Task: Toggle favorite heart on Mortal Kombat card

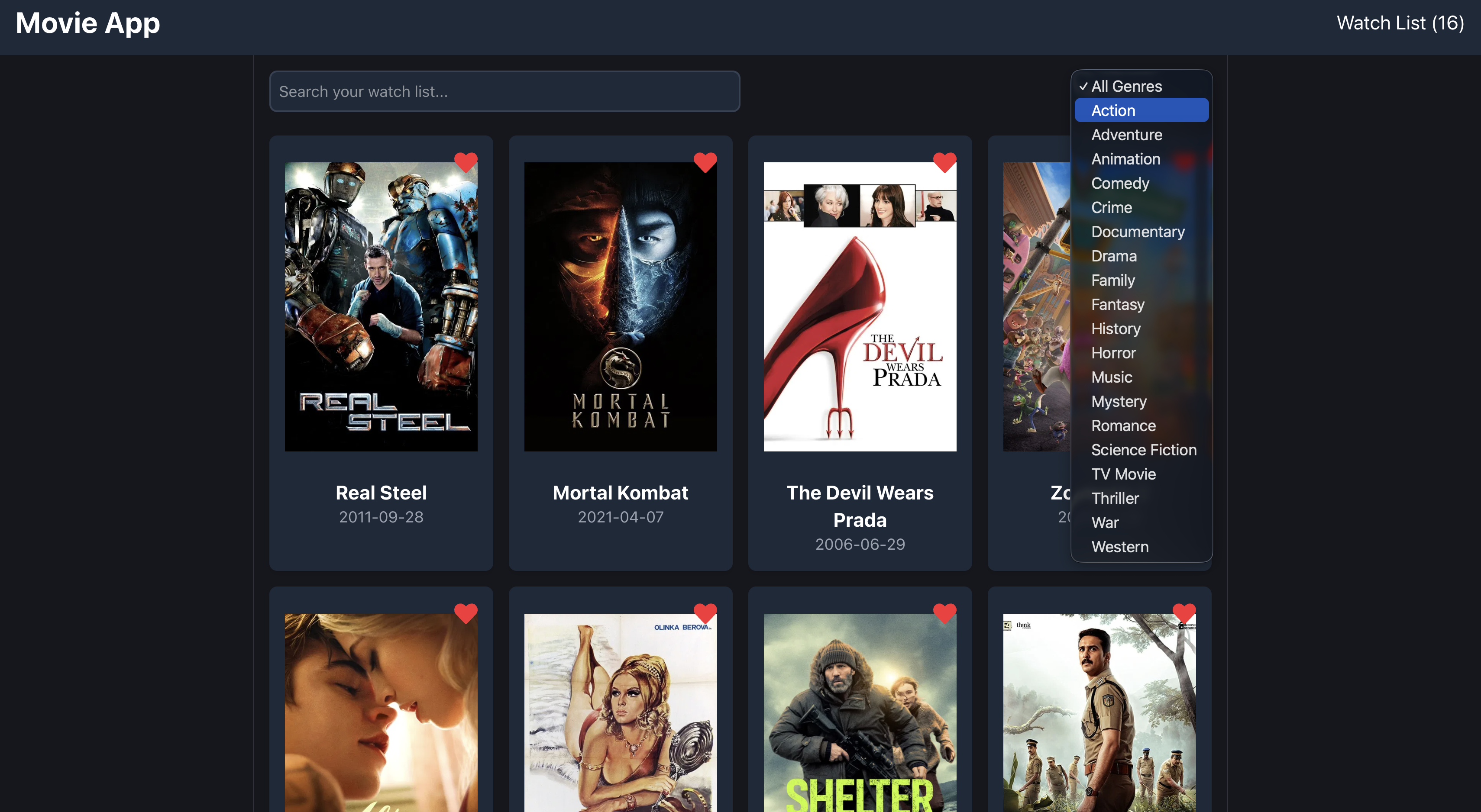Action: (705, 163)
